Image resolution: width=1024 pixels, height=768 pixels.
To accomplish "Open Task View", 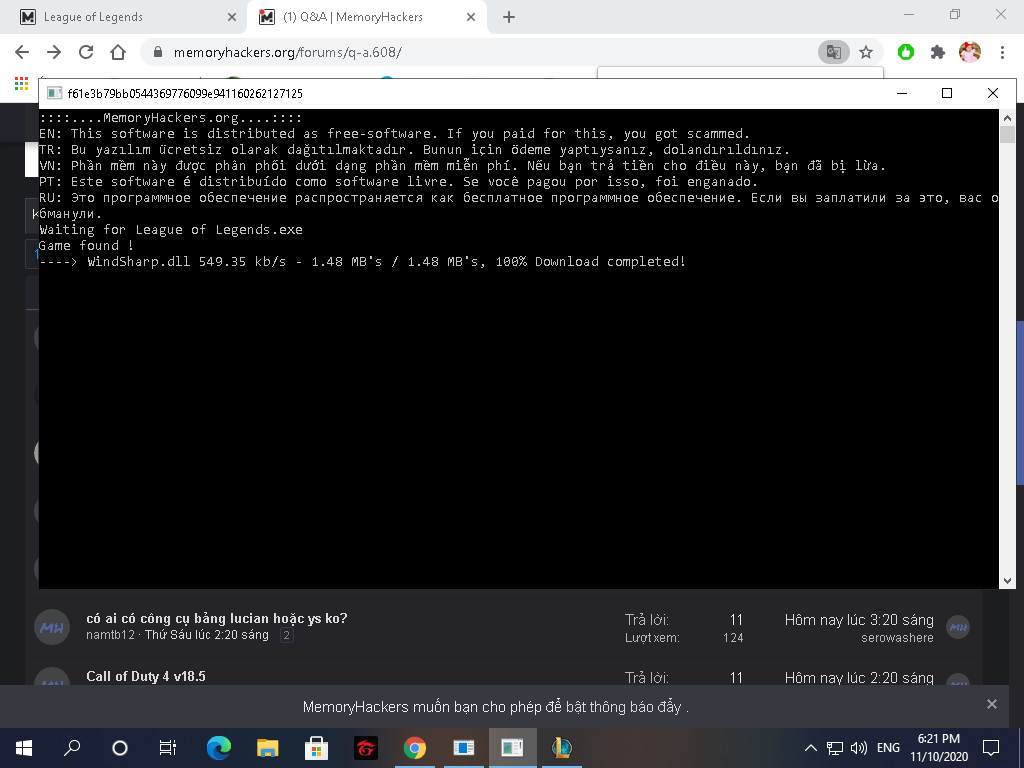I will click(168, 748).
